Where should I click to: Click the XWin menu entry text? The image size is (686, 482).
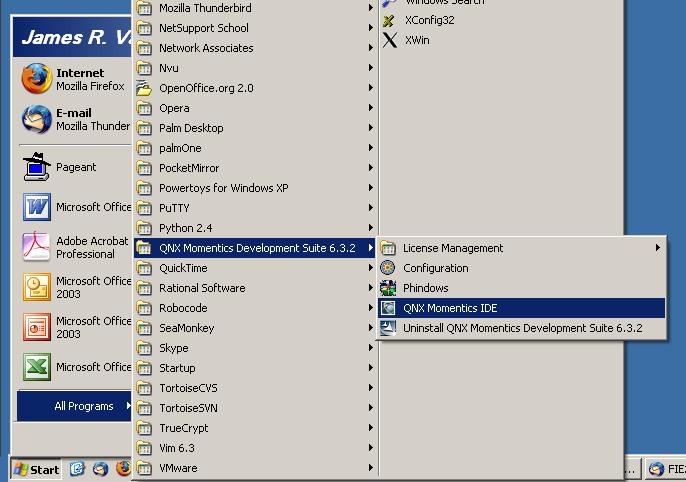click(417, 40)
